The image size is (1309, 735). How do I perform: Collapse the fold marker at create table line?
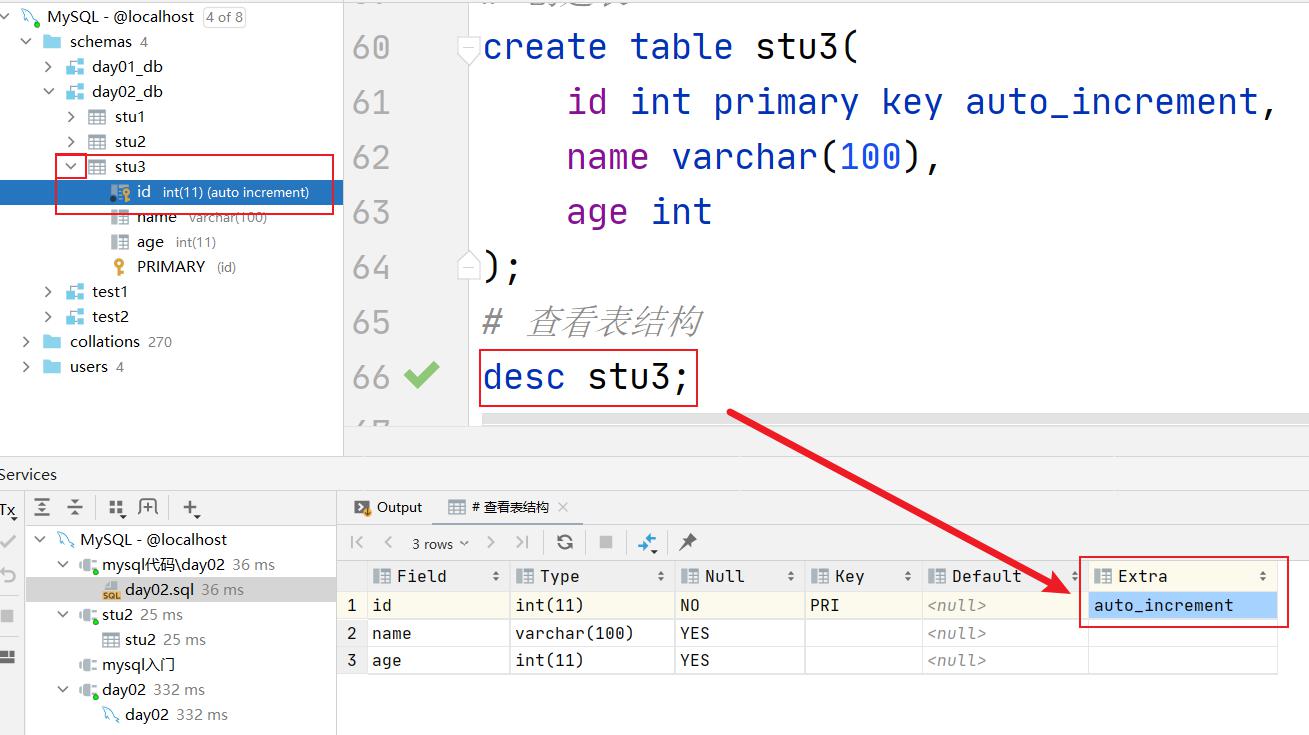[468, 48]
